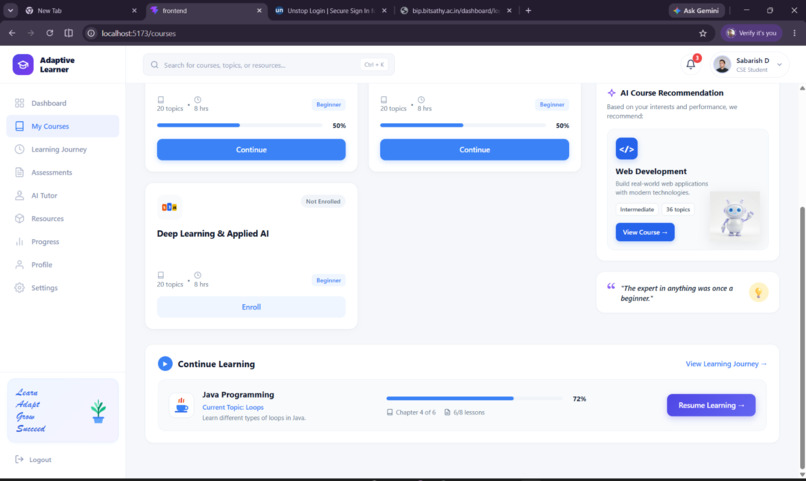This screenshot has height=481, width=806.
Task: Click the Assessments document icon
Action: [20, 172]
